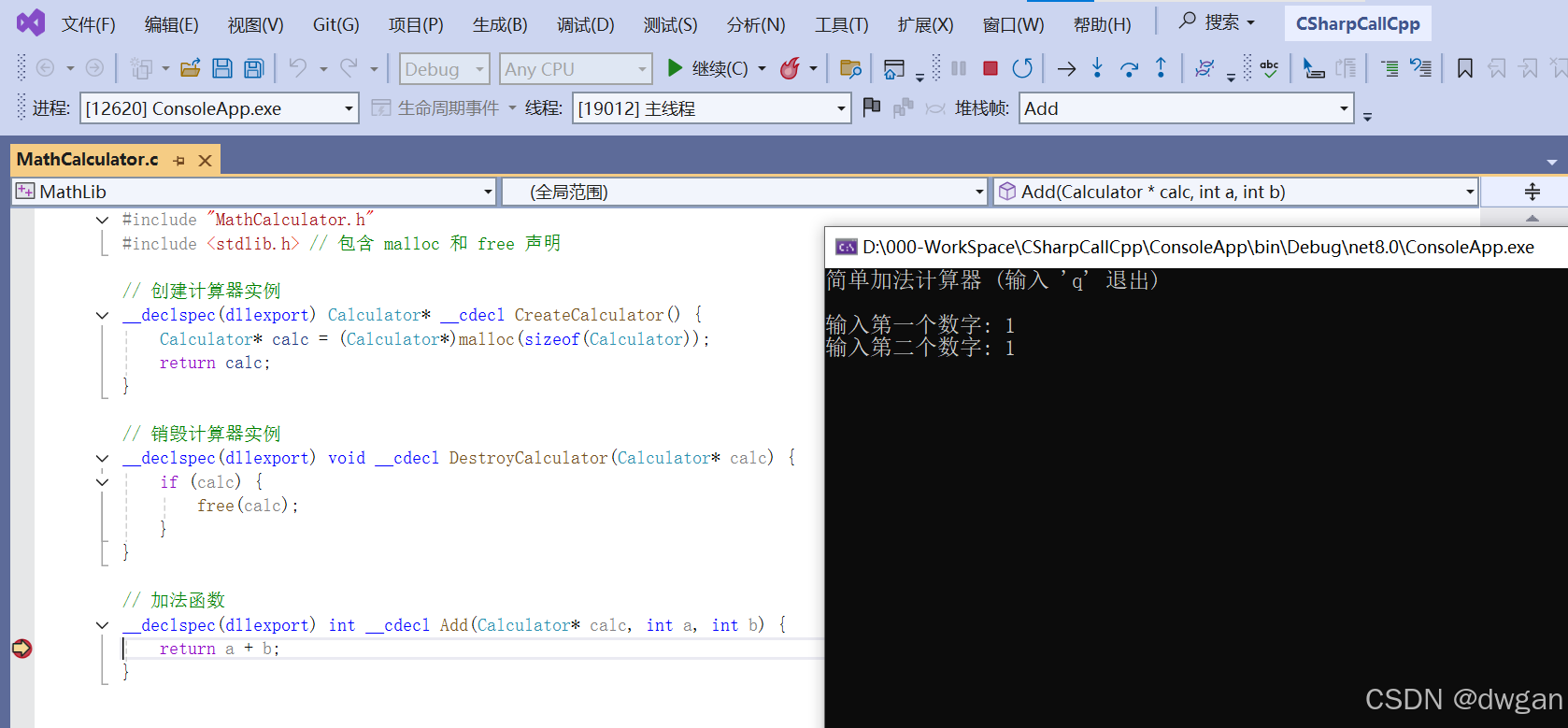Click the home-window icon beside Find in Files
Viewport: 1568px width, 728px height.
894,68
